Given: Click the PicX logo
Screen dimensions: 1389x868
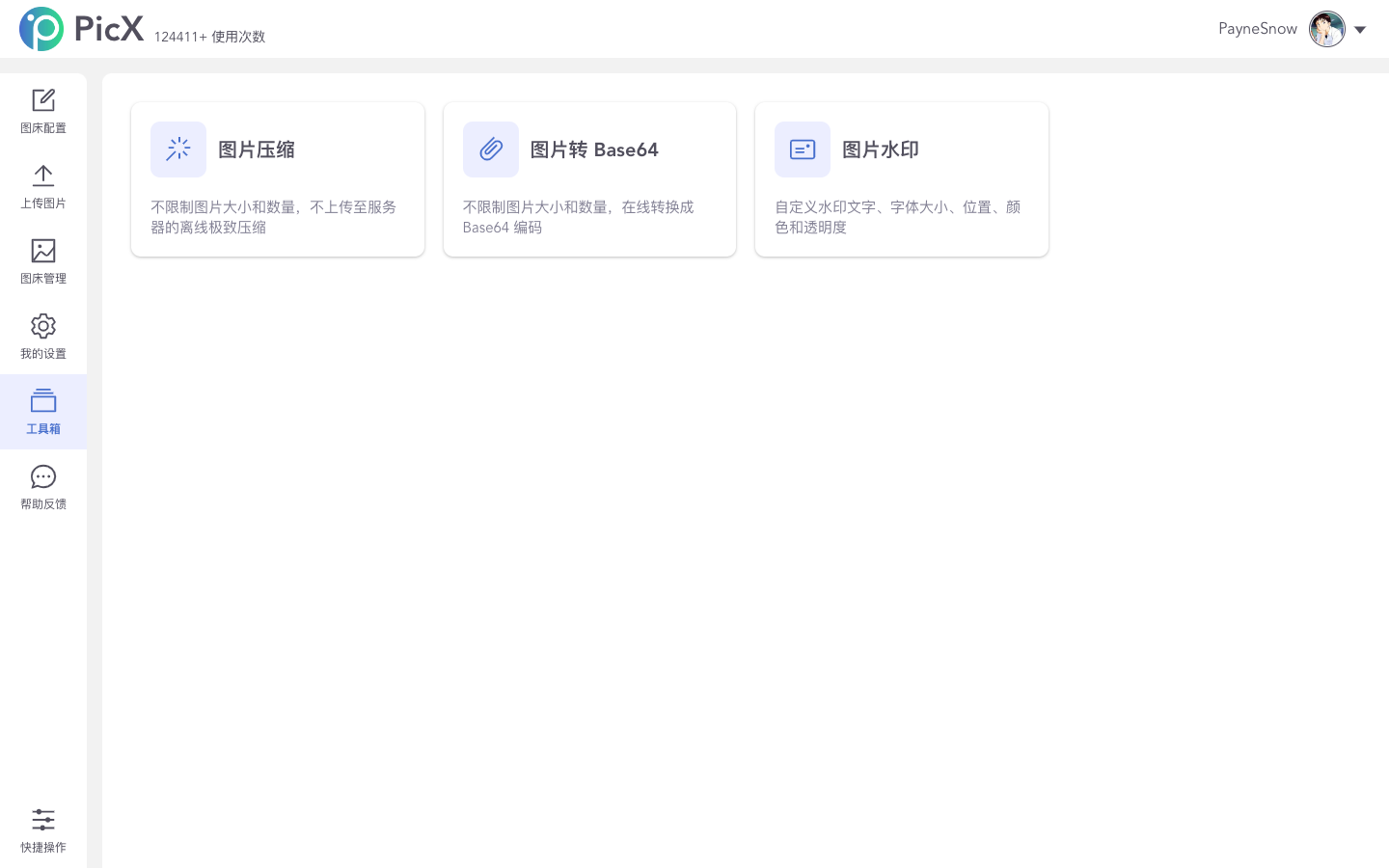Looking at the screenshot, I should click(81, 29).
